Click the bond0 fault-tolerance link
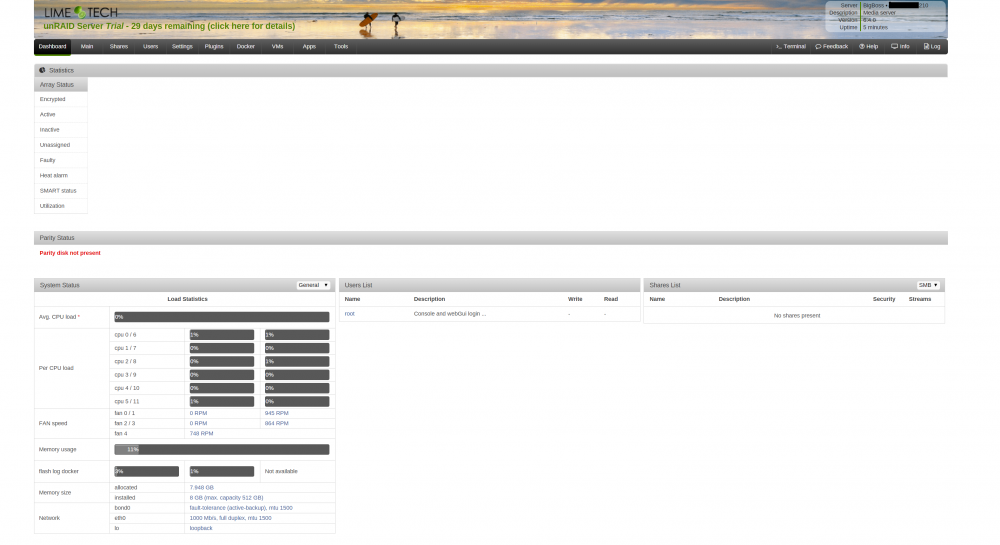The width and height of the screenshot is (1000, 545). tap(241, 508)
